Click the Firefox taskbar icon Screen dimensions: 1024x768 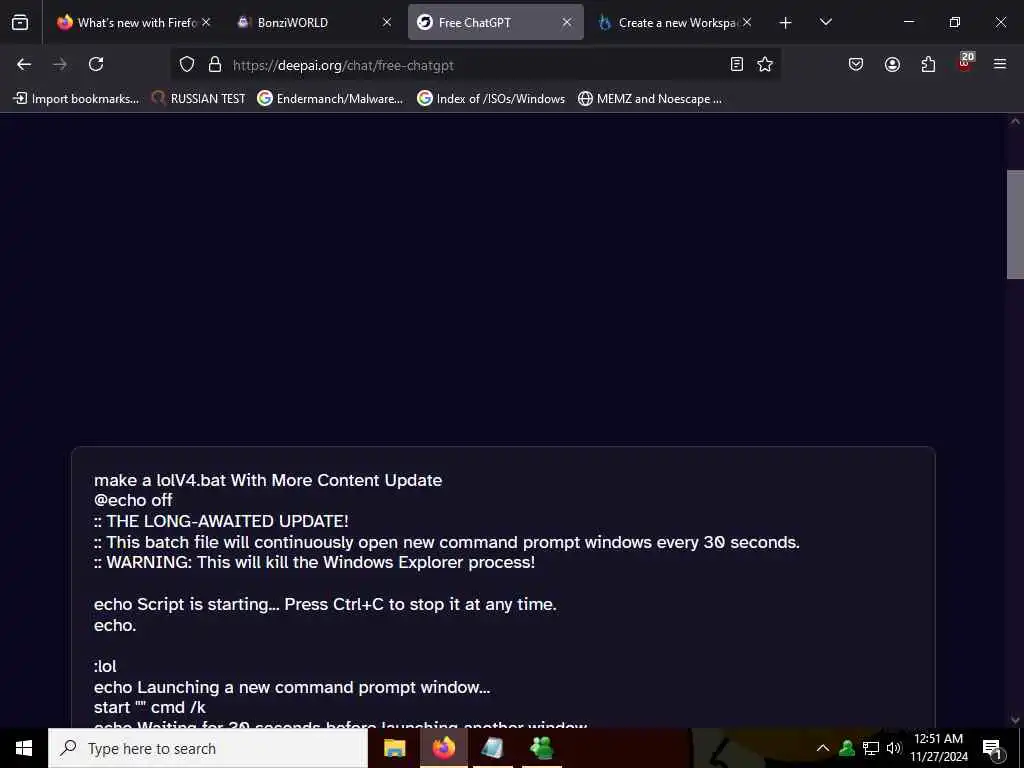tap(443, 748)
